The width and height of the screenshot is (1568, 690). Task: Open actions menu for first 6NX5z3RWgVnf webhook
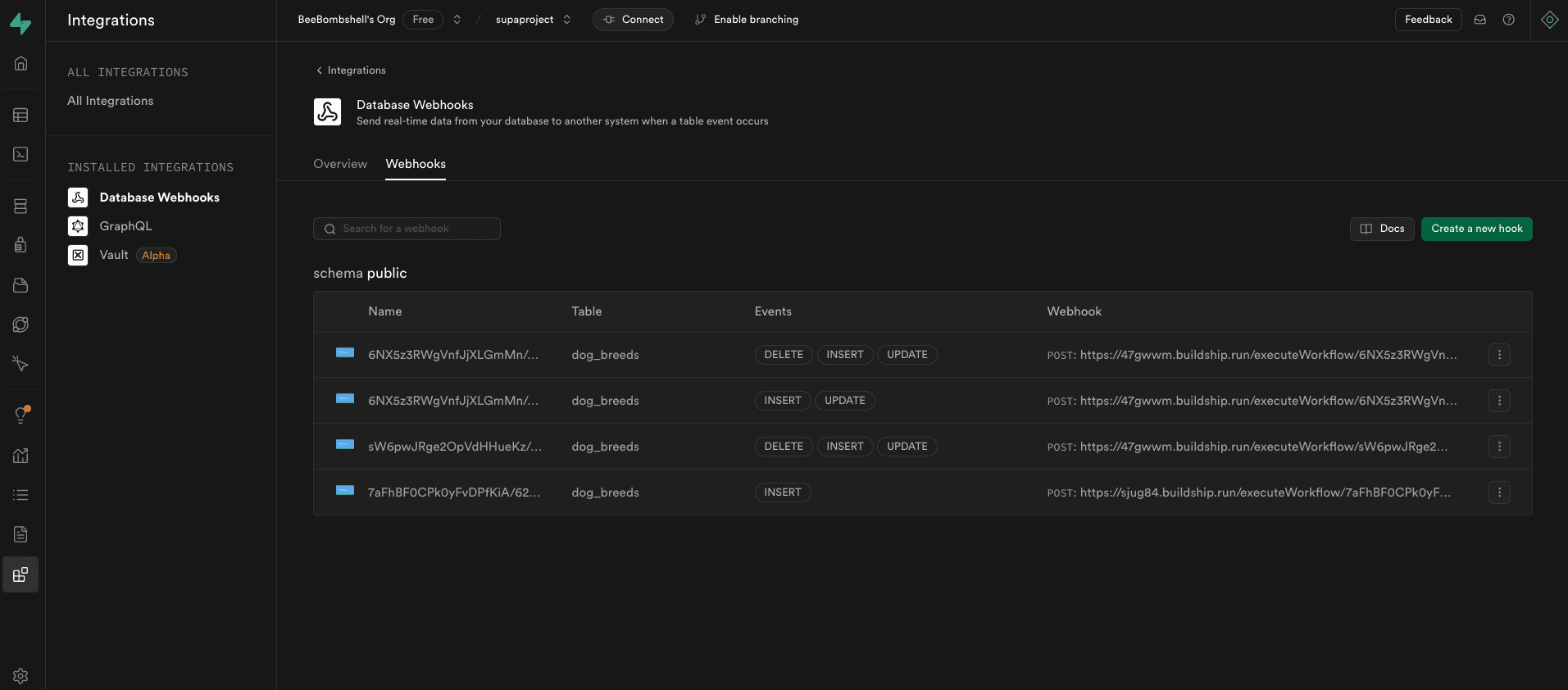coord(1500,355)
